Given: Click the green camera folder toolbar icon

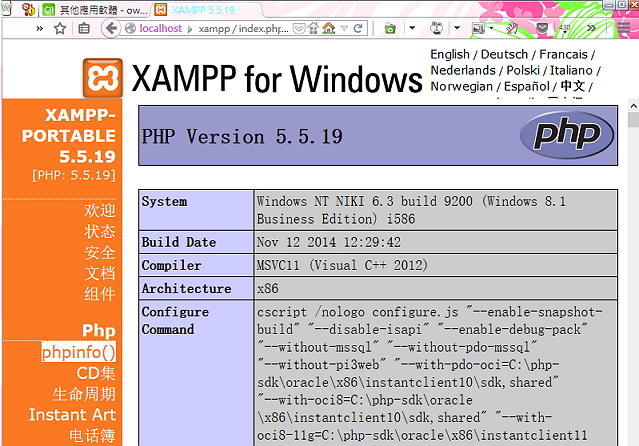Looking at the screenshot, I should point(390,28).
